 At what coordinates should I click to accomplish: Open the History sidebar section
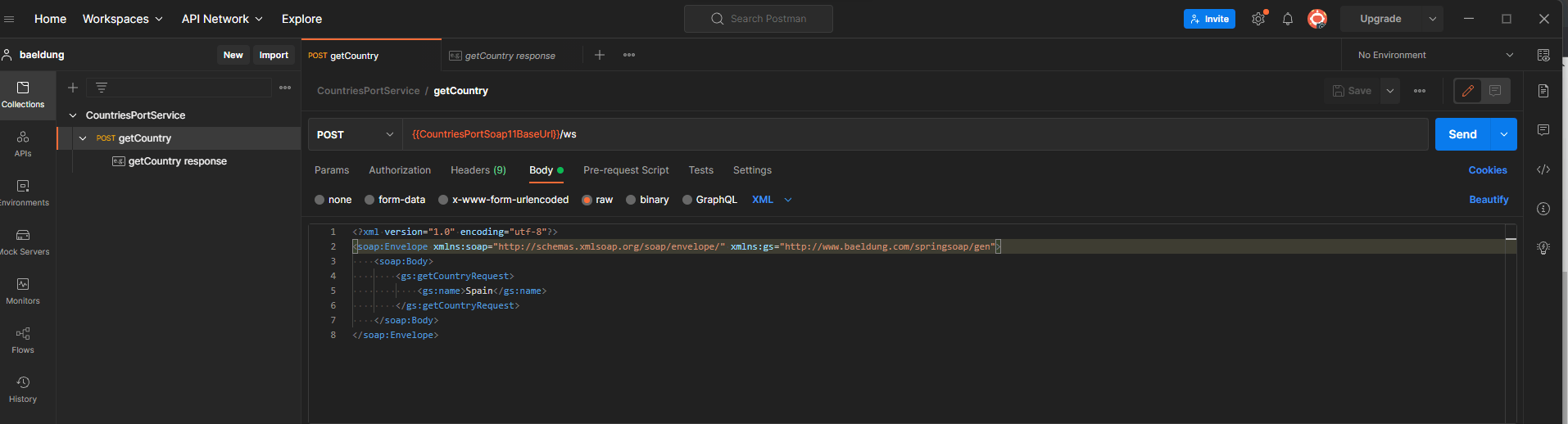[23, 389]
